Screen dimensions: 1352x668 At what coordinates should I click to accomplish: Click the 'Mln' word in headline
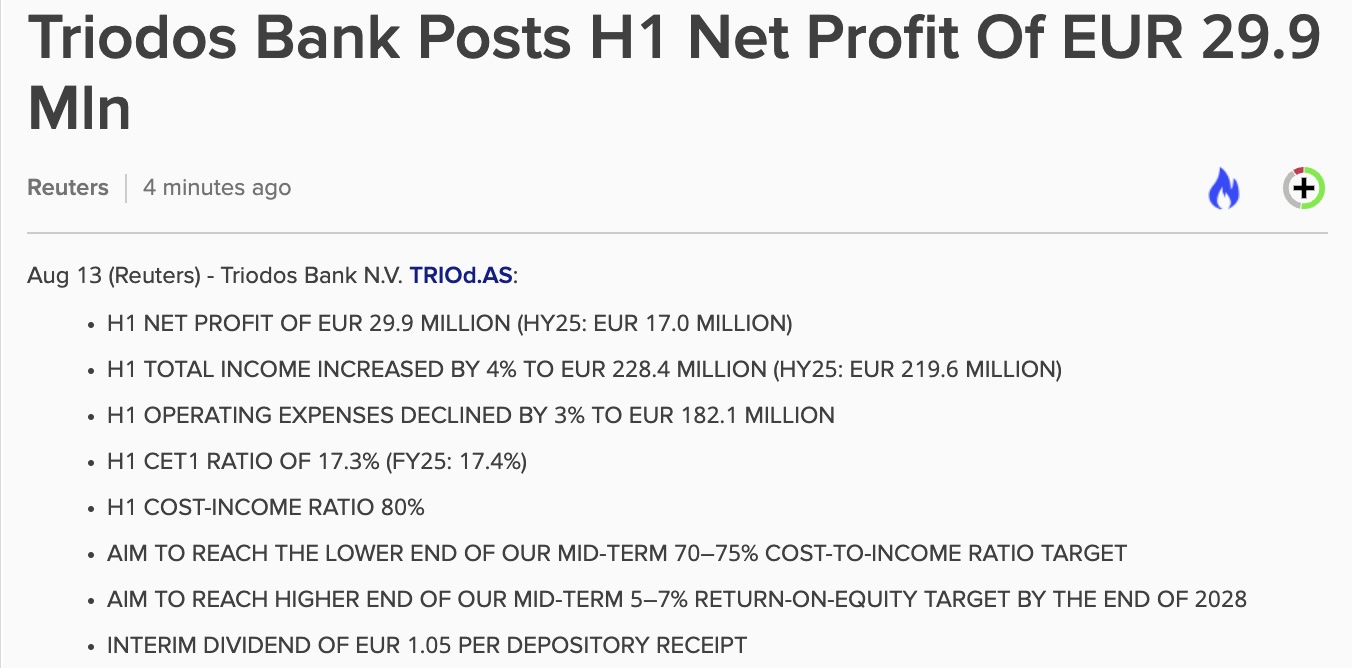79,108
